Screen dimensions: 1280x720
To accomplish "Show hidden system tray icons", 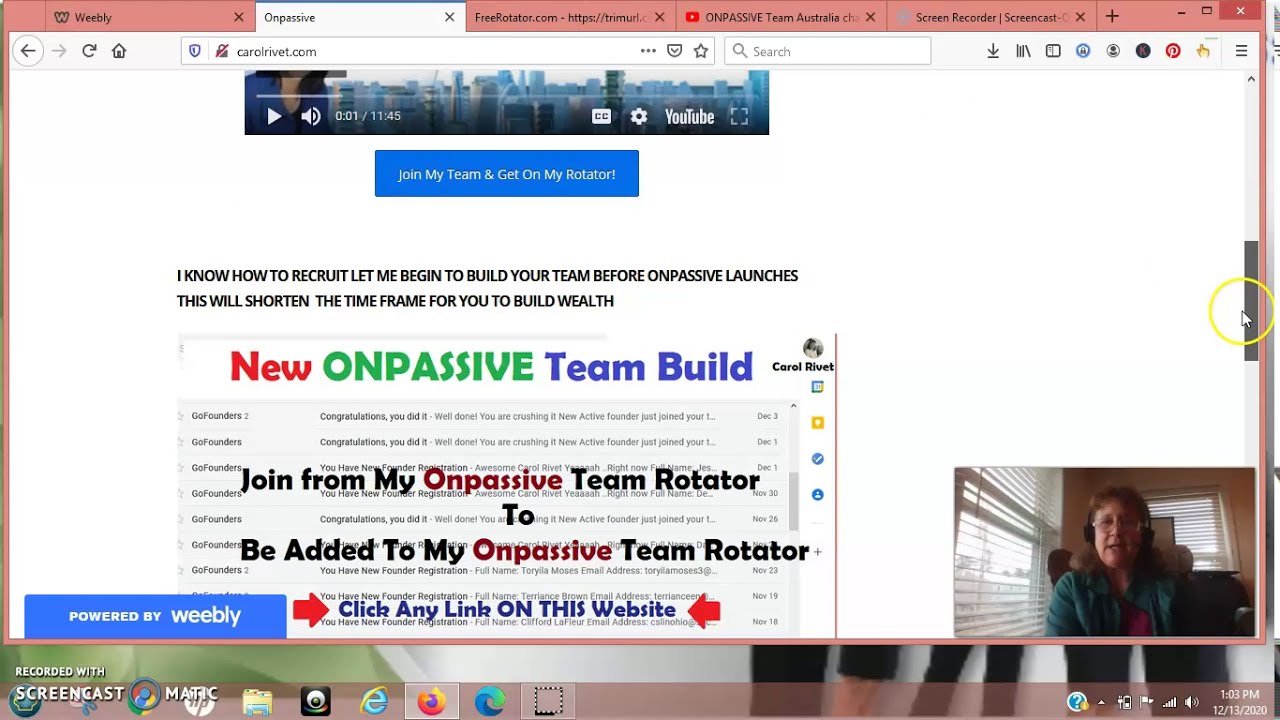I will click(1101, 702).
